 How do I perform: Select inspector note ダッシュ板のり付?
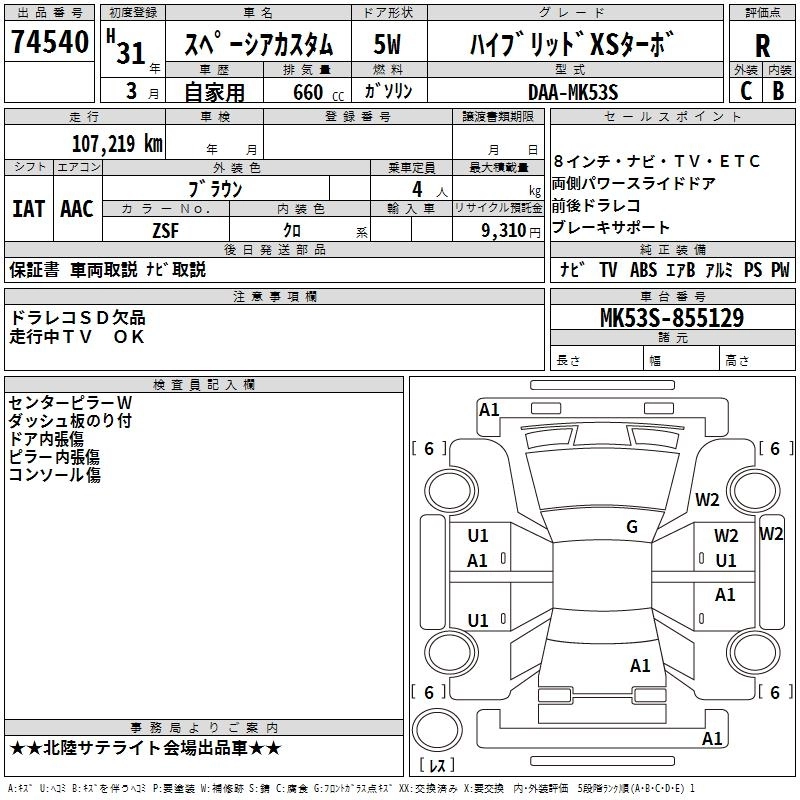(x=70, y=420)
